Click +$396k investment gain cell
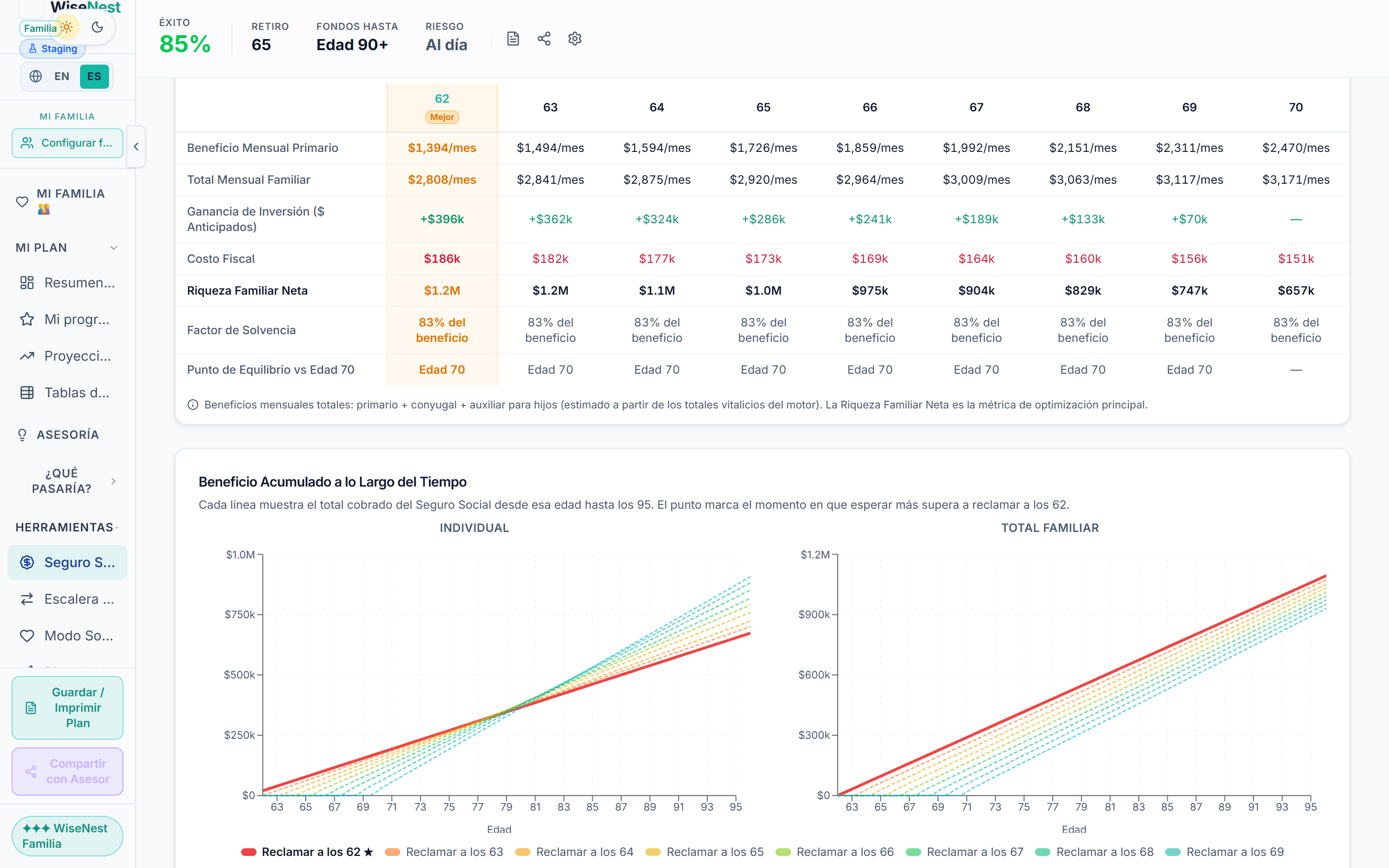 442,219
